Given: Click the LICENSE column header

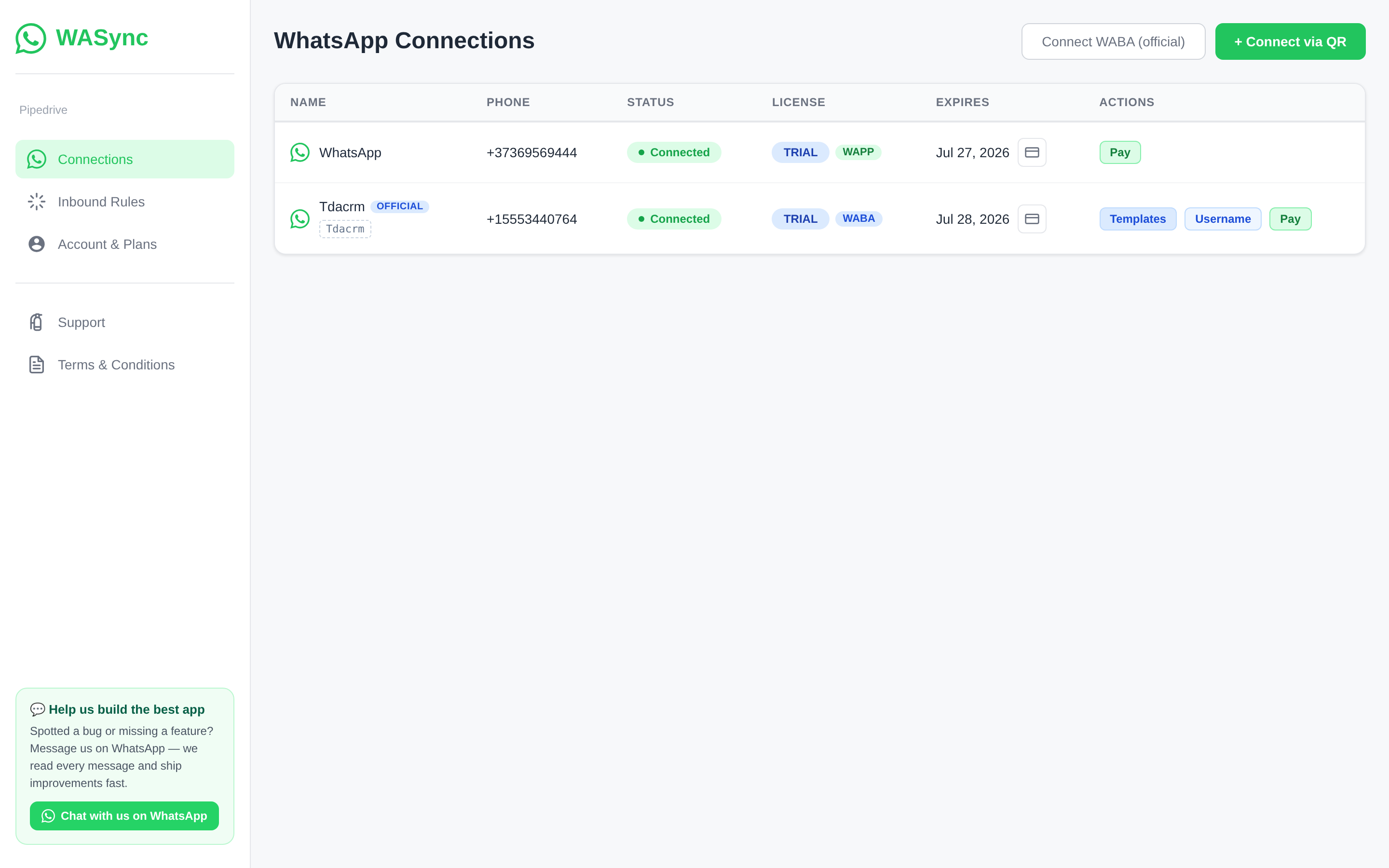Looking at the screenshot, I should (798, 102).
